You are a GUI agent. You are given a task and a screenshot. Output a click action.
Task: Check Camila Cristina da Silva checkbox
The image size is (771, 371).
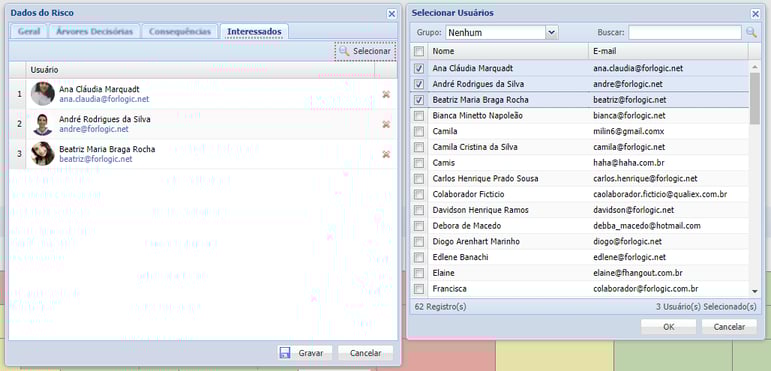click(419, 147)
